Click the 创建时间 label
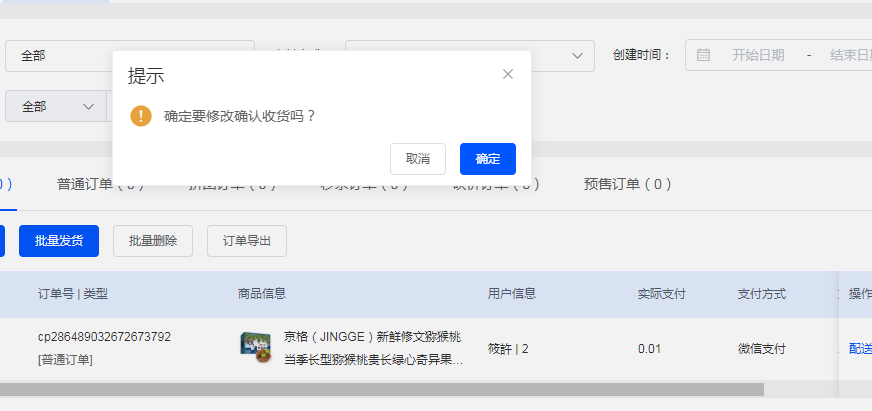Image resolution: width=872 pixels, height=411 pixels. 642,55
